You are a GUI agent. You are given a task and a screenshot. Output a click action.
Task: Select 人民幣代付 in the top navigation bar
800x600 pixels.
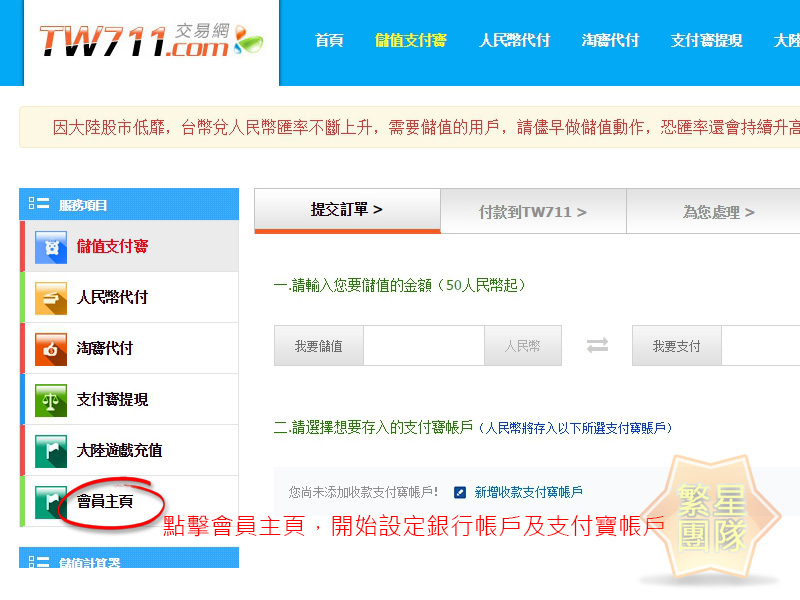pos(514,41)
